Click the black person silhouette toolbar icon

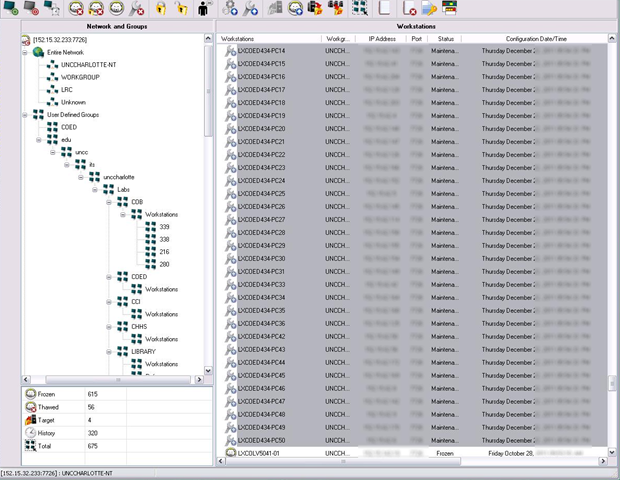coord(205,9)
